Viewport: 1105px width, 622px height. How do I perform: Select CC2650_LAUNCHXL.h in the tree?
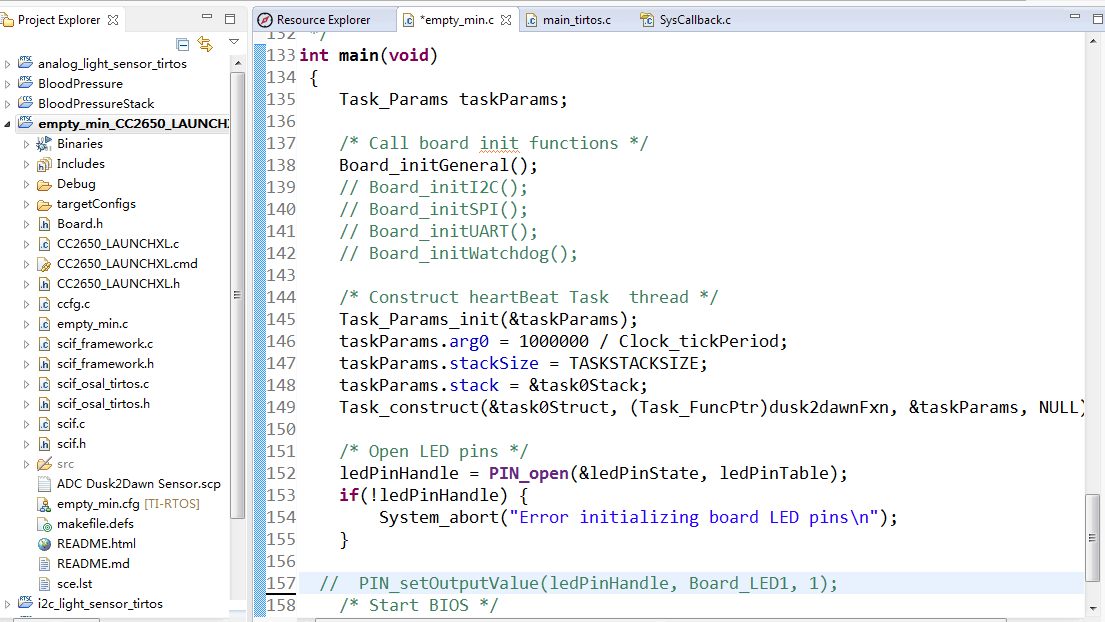coord(118,284)
